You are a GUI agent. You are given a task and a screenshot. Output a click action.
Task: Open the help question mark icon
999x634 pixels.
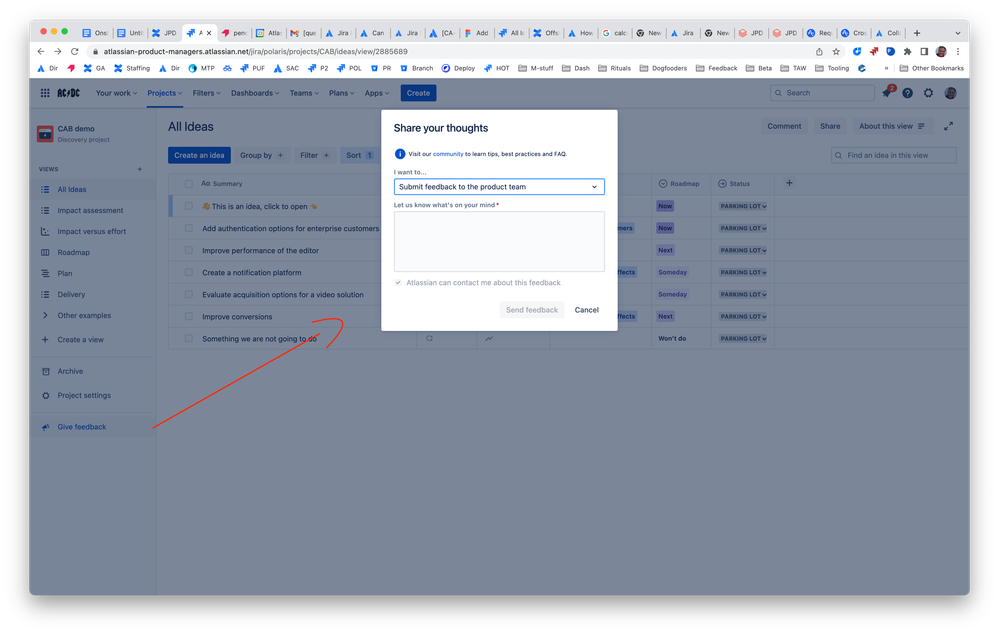906,92
